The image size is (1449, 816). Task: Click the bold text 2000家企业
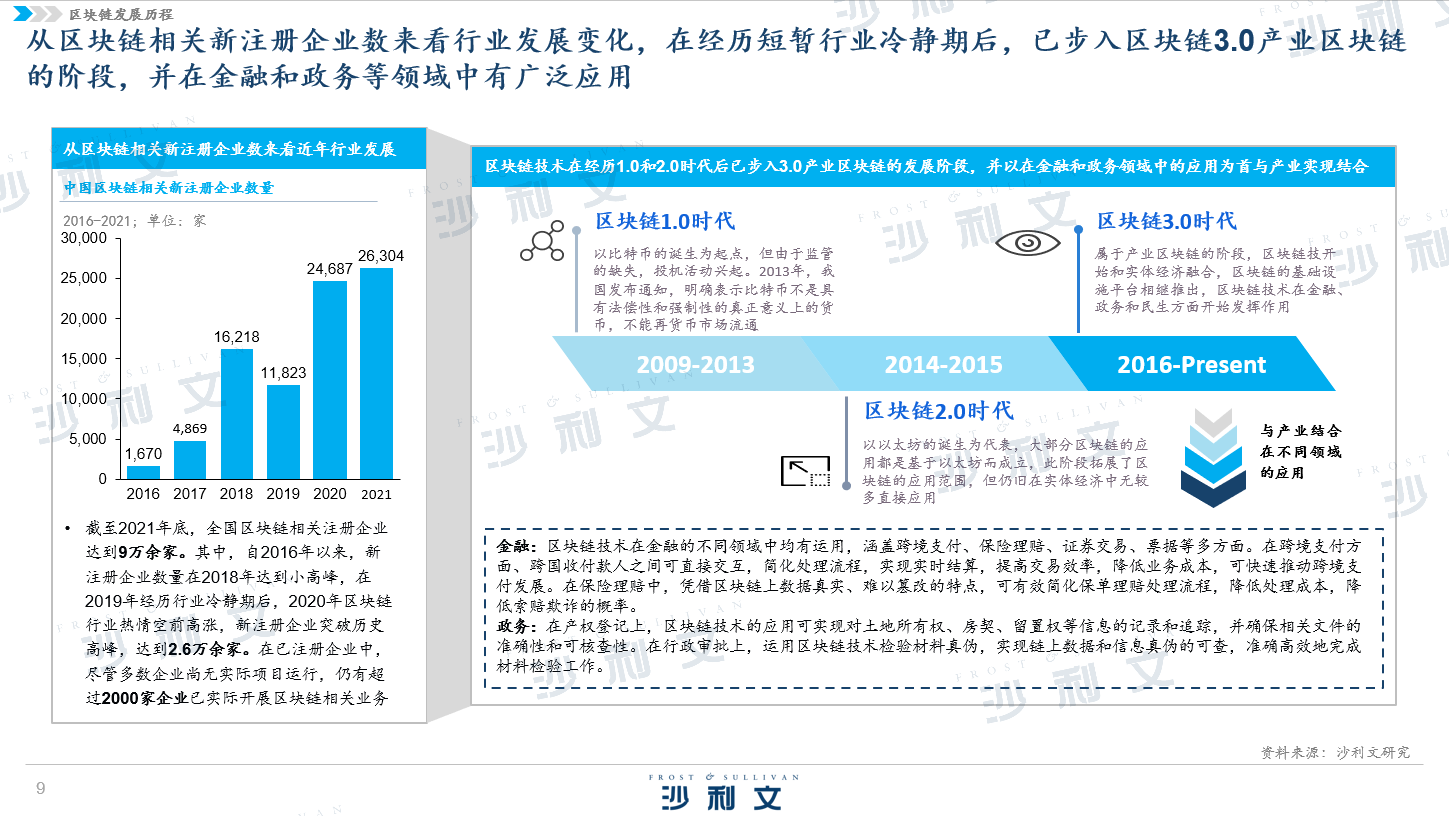(x=145, y=698)
